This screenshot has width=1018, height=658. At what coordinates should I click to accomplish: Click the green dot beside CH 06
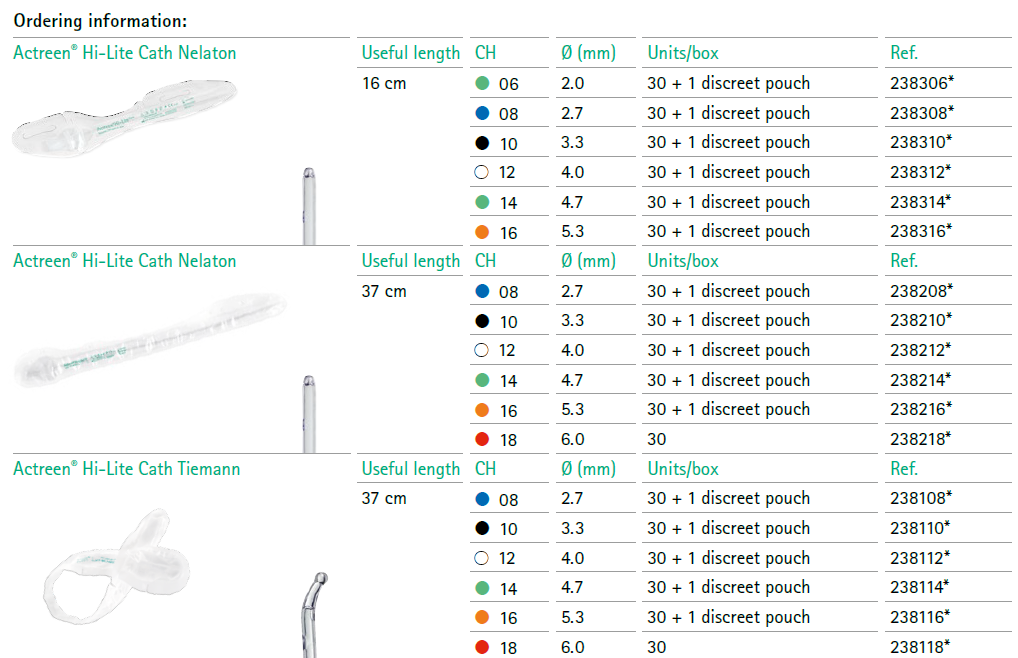point(482,83)
